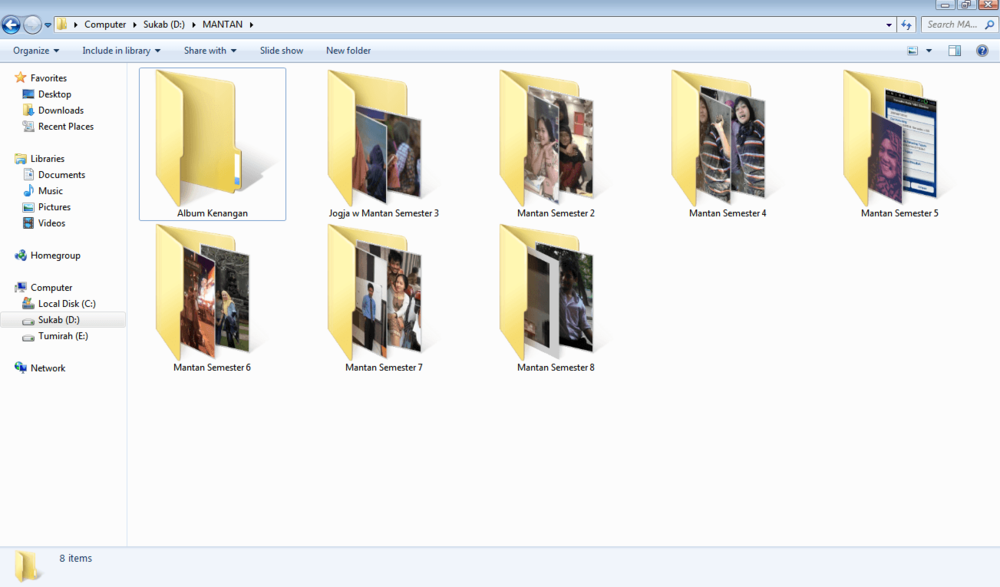Select the Mantan Semester 5 folder
Viewport: 1000px width, 587px height.
coord(899,144)
